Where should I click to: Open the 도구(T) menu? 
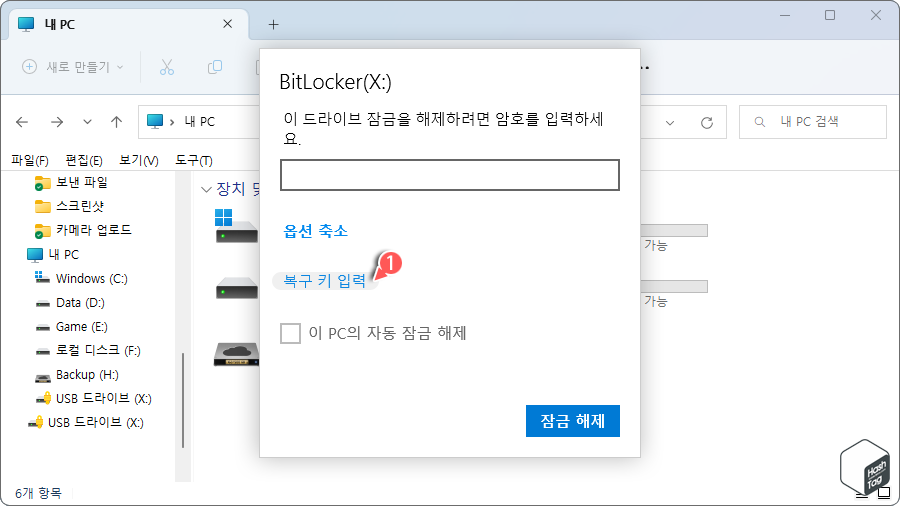pyautogui.click(x=194, y=161)
